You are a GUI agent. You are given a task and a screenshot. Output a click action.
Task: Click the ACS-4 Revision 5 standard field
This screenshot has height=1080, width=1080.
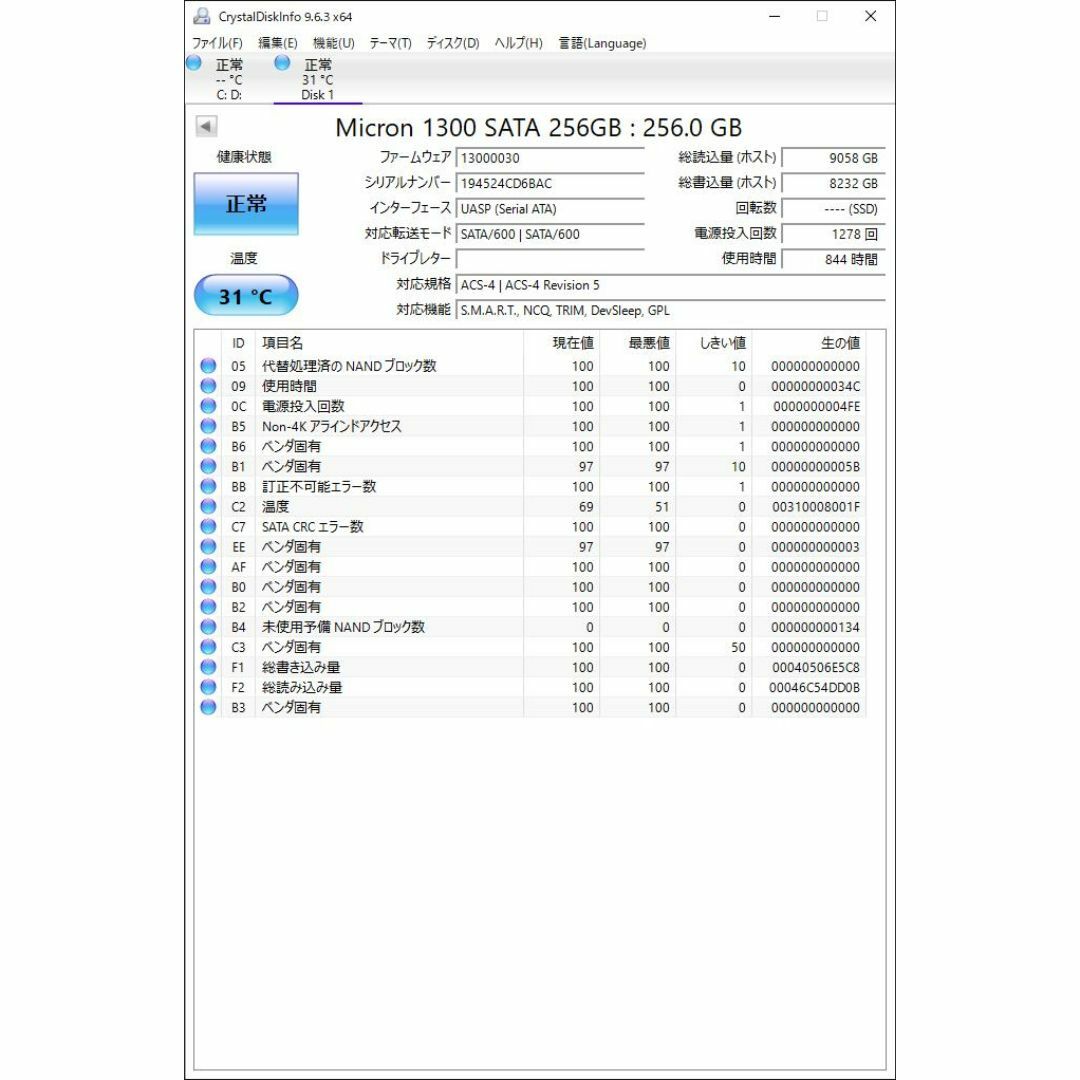[670, 285]
